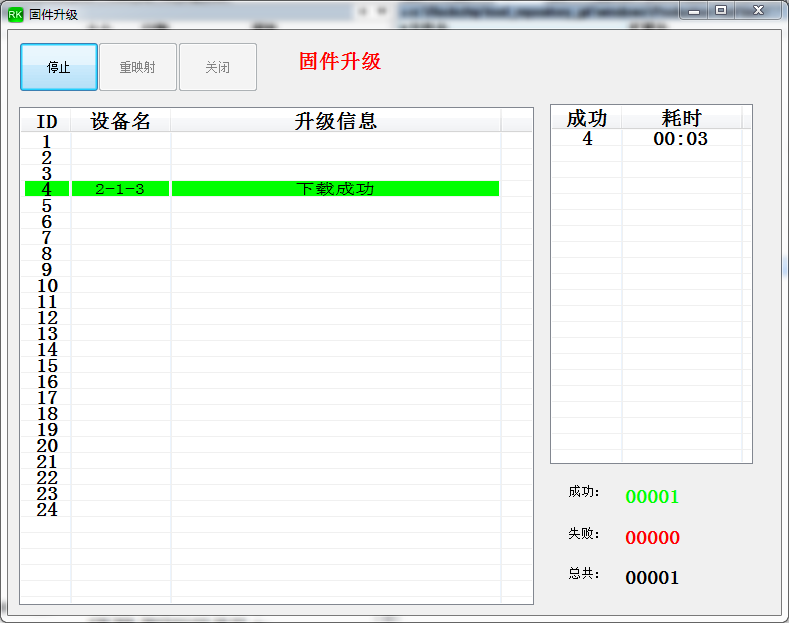Screen dimensions: 789x623
Task: Click the 关闭 button
Action: click(218, 67)
